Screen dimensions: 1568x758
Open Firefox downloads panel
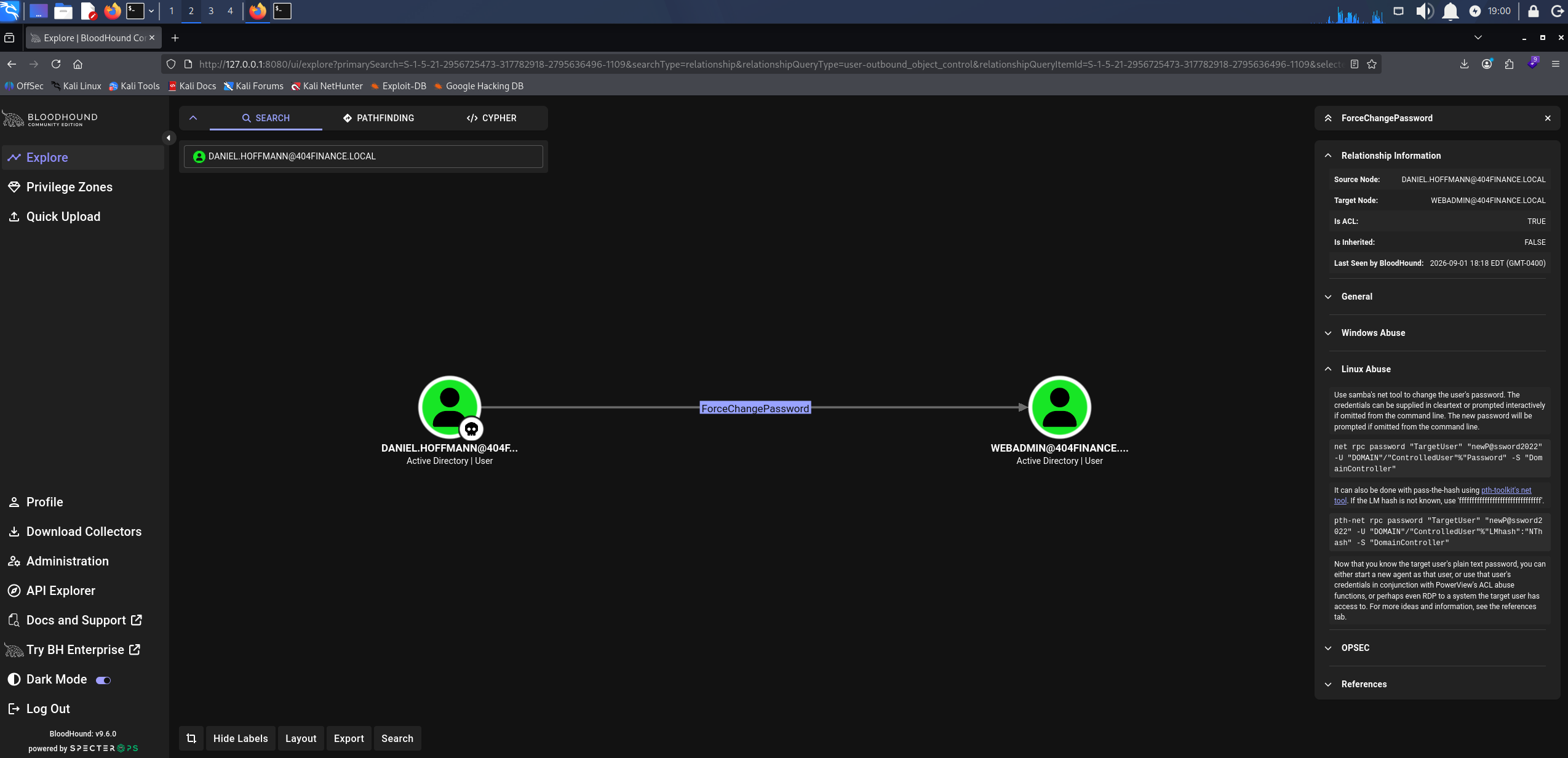coord(1464,64)
